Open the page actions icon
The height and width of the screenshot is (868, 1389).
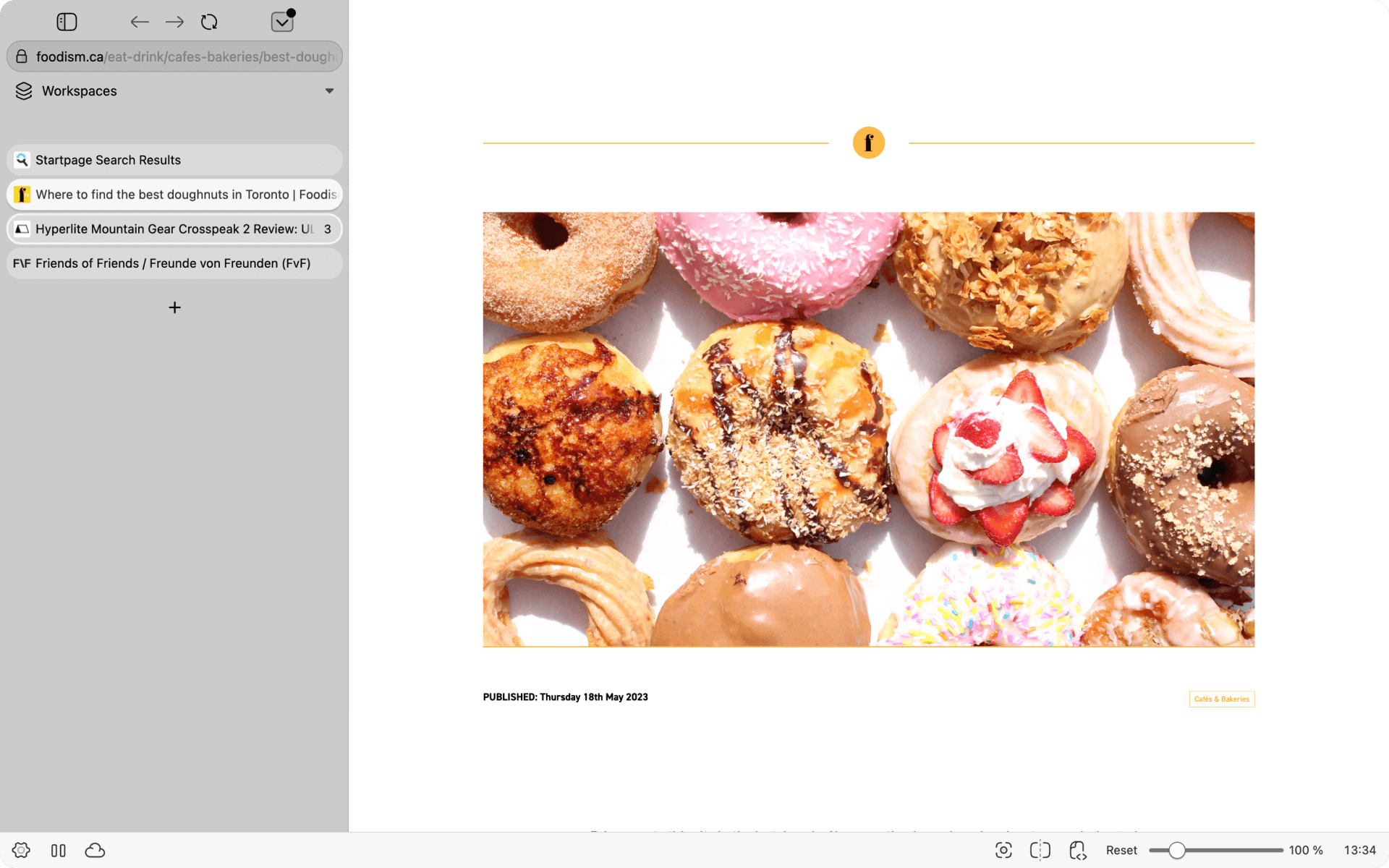point(1078,850)
